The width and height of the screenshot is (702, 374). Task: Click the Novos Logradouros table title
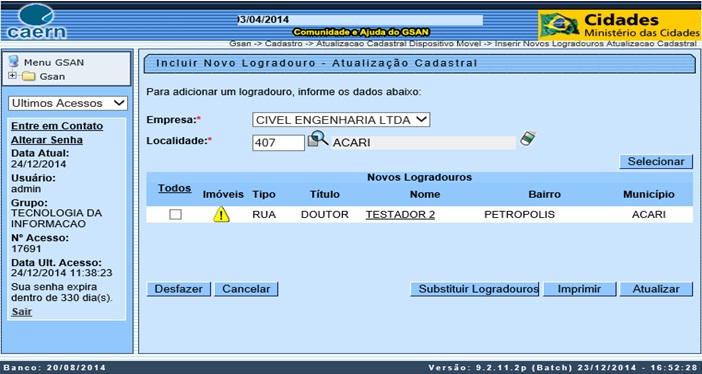(x=419, y=177)
